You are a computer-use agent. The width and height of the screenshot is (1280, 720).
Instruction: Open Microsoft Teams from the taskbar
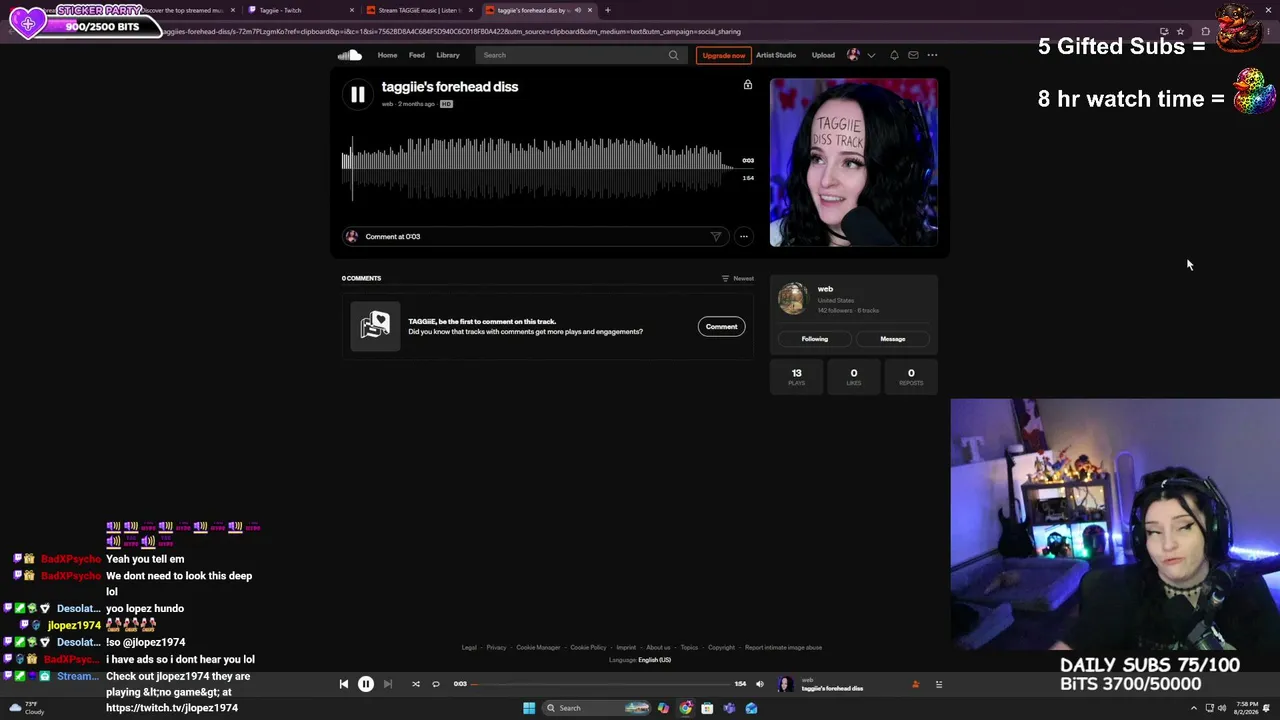[729, 708]
